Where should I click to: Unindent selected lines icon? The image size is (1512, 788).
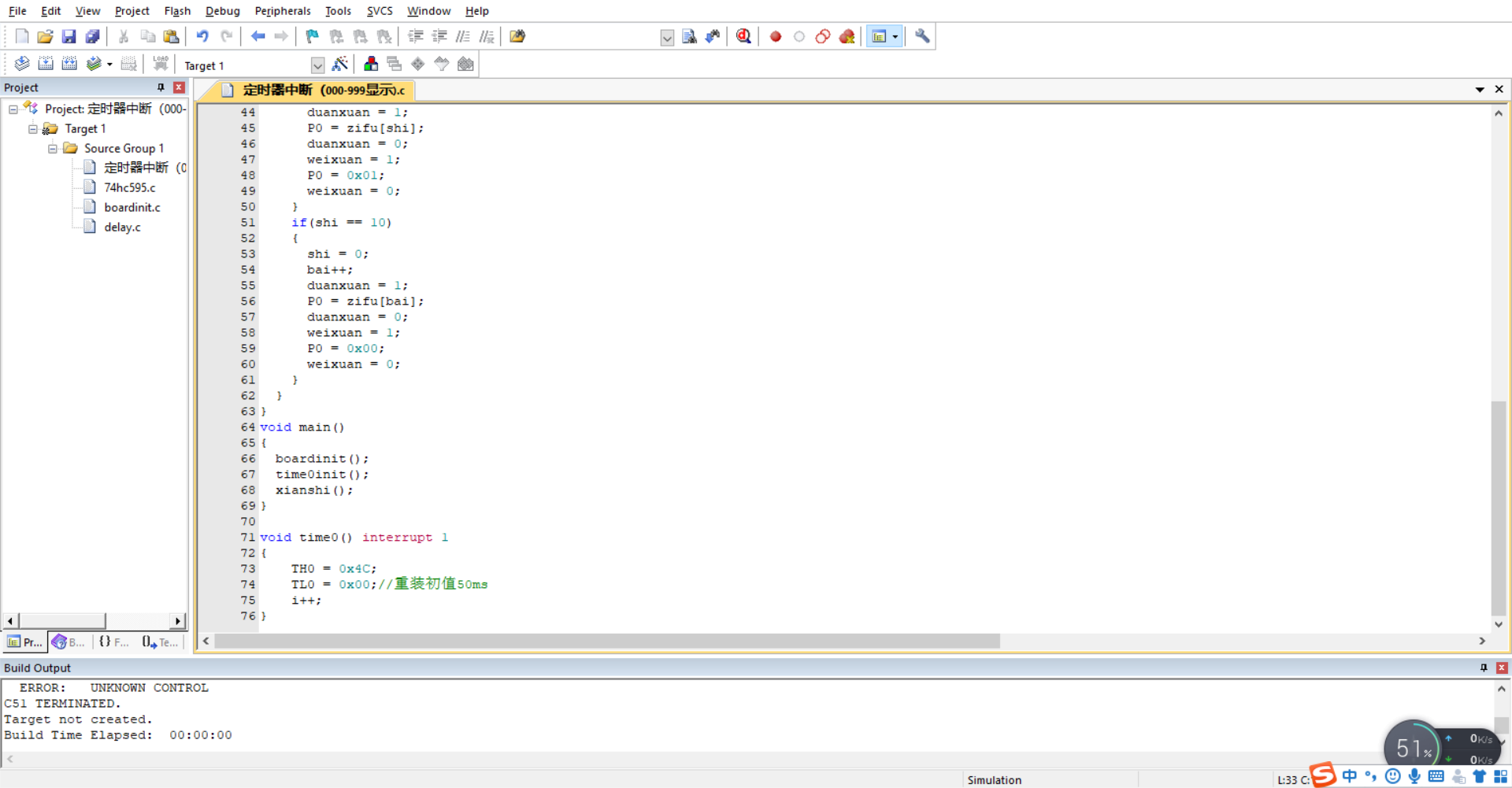coord(439,36)
